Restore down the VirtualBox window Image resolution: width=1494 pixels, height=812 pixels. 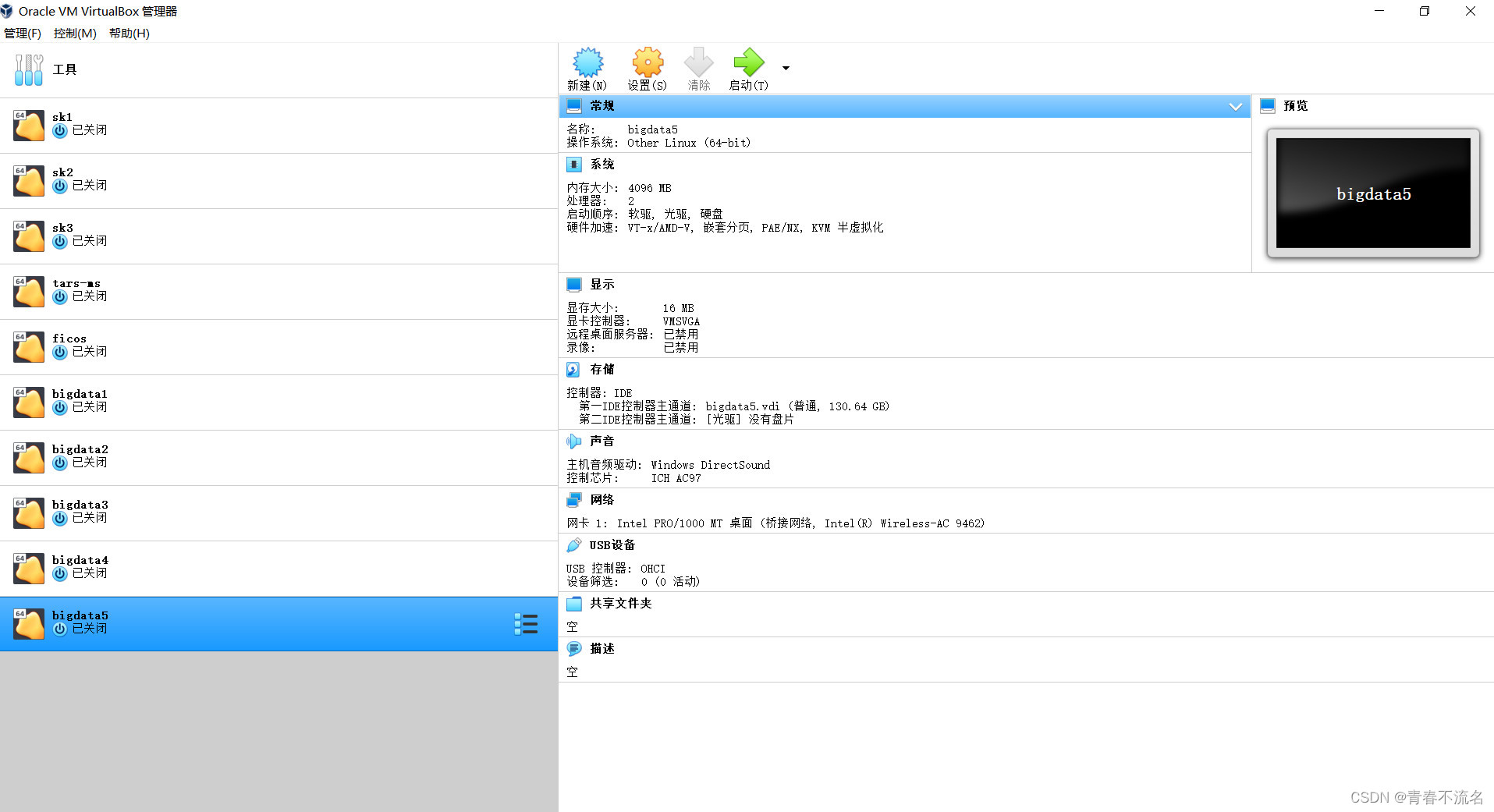pyautogui.click(x=1425, y=11)
